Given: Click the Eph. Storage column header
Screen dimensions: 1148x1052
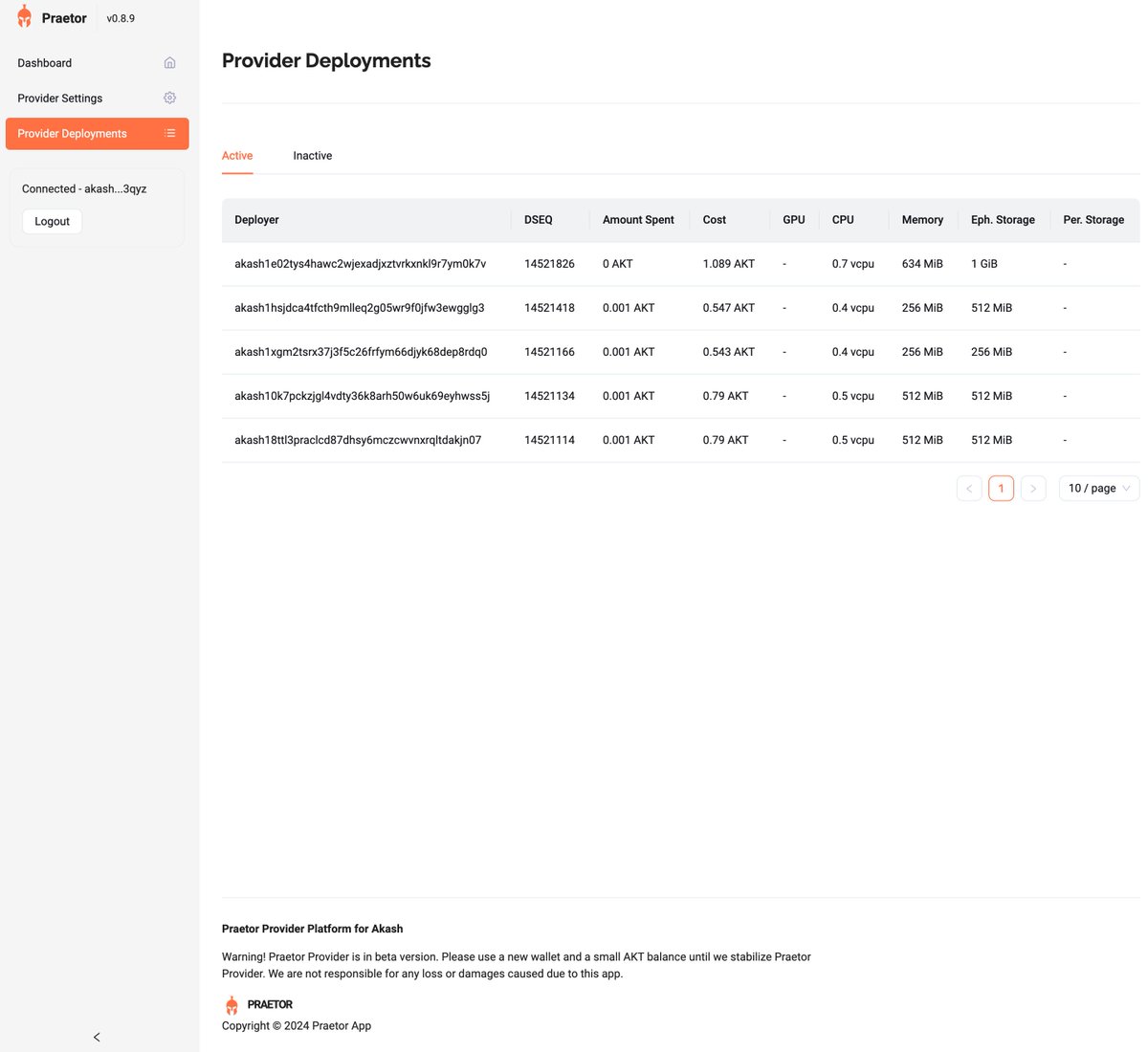Looking at the screenshot, I should 1003,220.
